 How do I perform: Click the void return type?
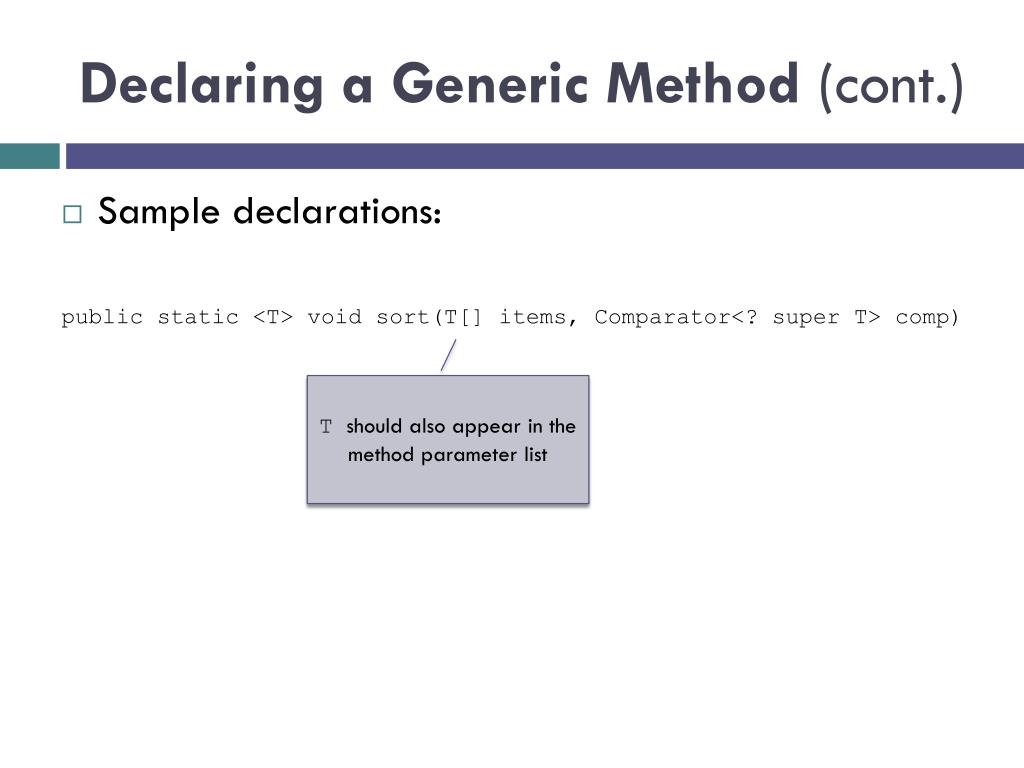tap(334, 317)
